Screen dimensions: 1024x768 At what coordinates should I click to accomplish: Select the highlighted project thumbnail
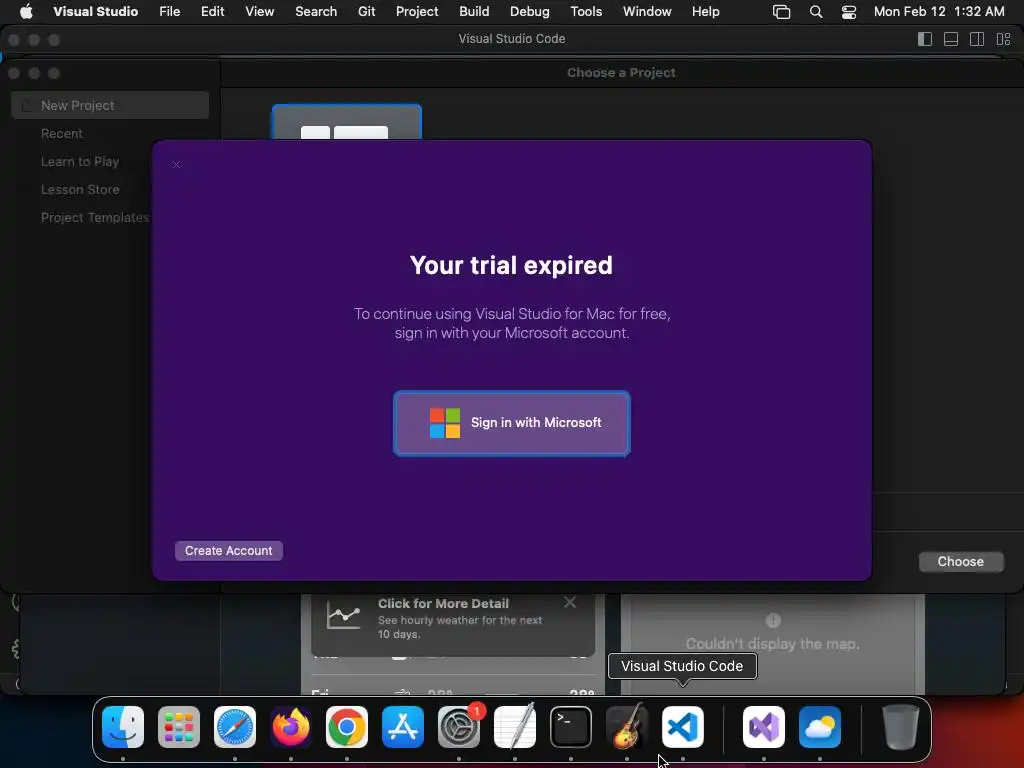point(346,122)
